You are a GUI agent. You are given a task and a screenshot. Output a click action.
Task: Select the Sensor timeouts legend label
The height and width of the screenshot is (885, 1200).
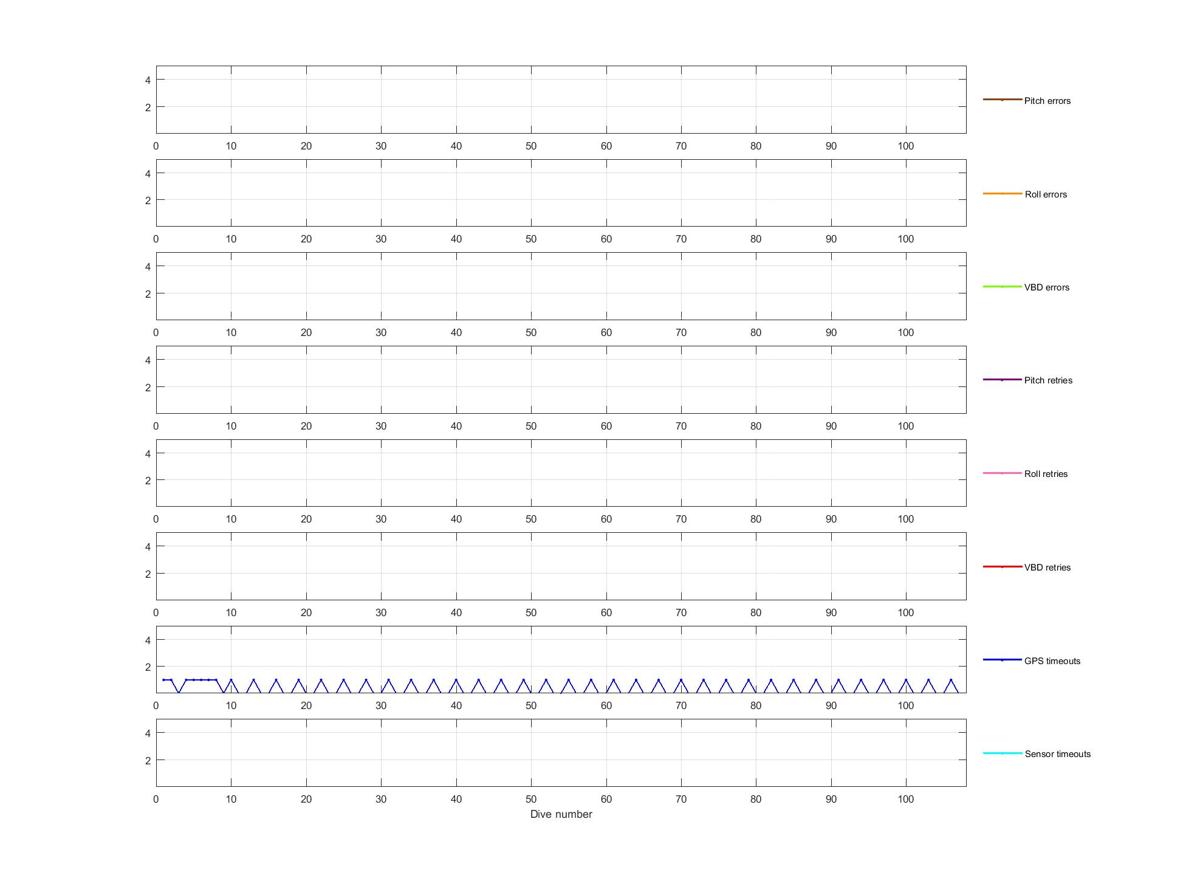(x=1057, y=754)
